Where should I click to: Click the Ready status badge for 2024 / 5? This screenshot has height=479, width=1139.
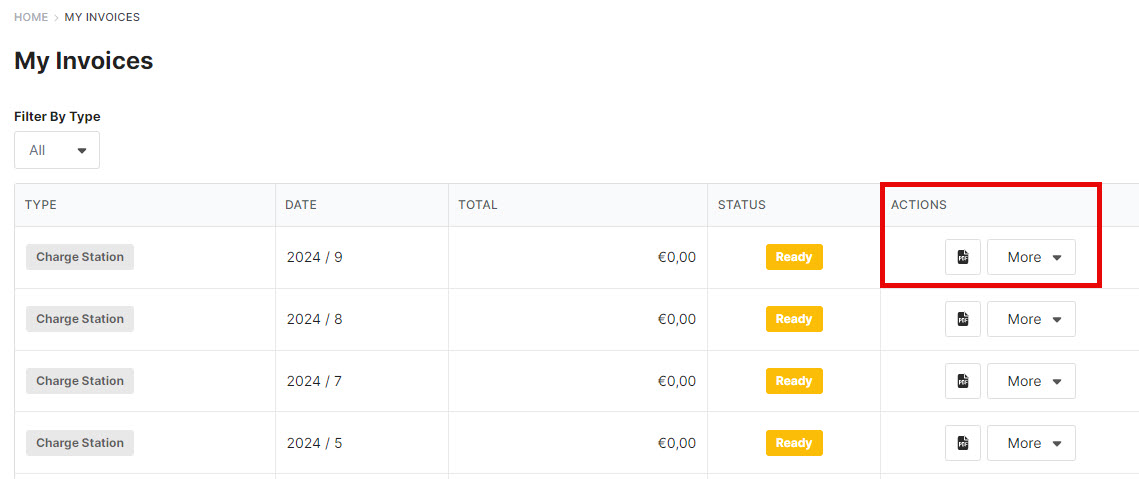point(794,443)
